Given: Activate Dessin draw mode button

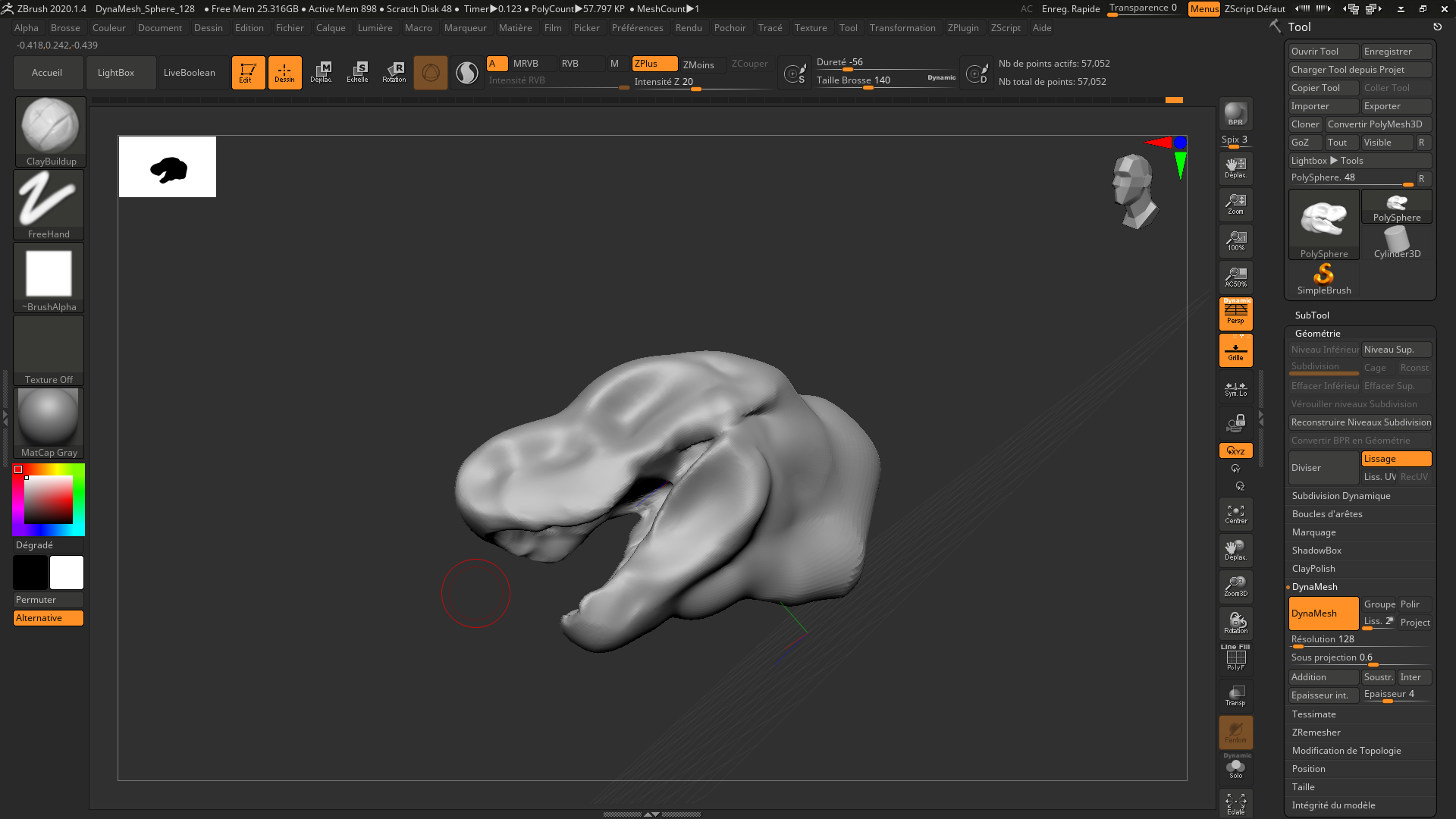Looking at the screenshot, I should point(284,73).
